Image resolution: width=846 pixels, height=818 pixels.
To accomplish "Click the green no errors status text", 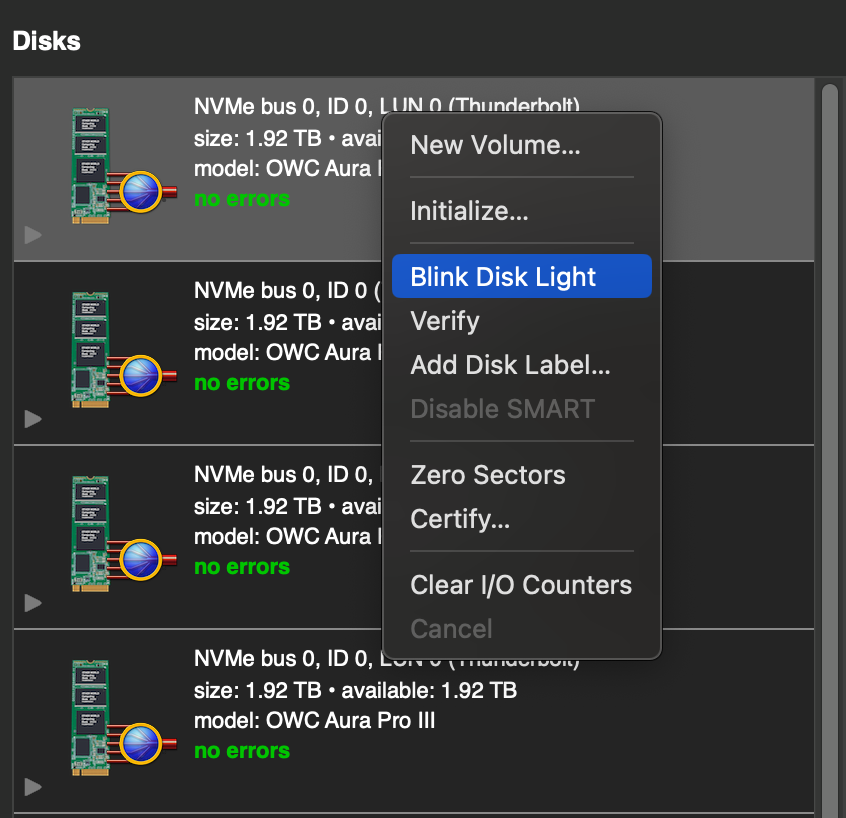I will pyautogui.click(x=241, y=199).
